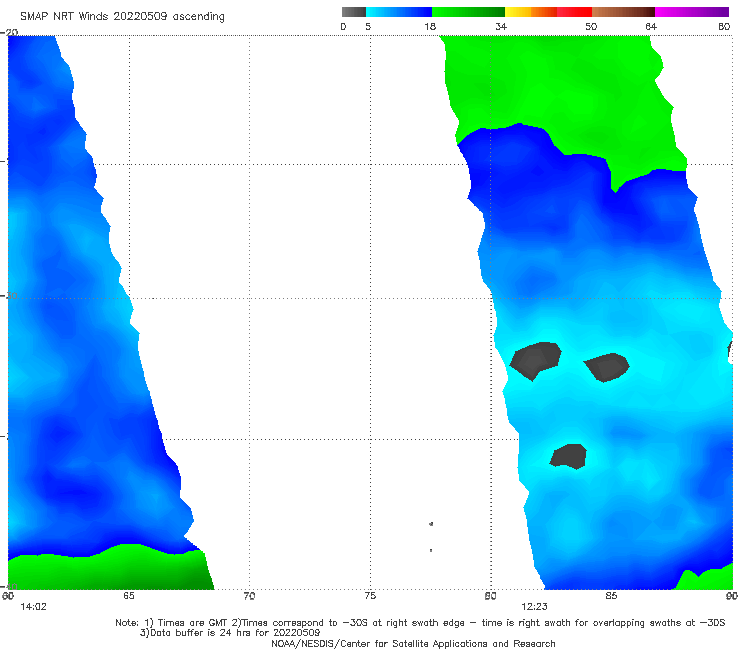This screenshot has height=650, width=740.
Task: Click the longitude axis label '80'
Action: (490, 596)
